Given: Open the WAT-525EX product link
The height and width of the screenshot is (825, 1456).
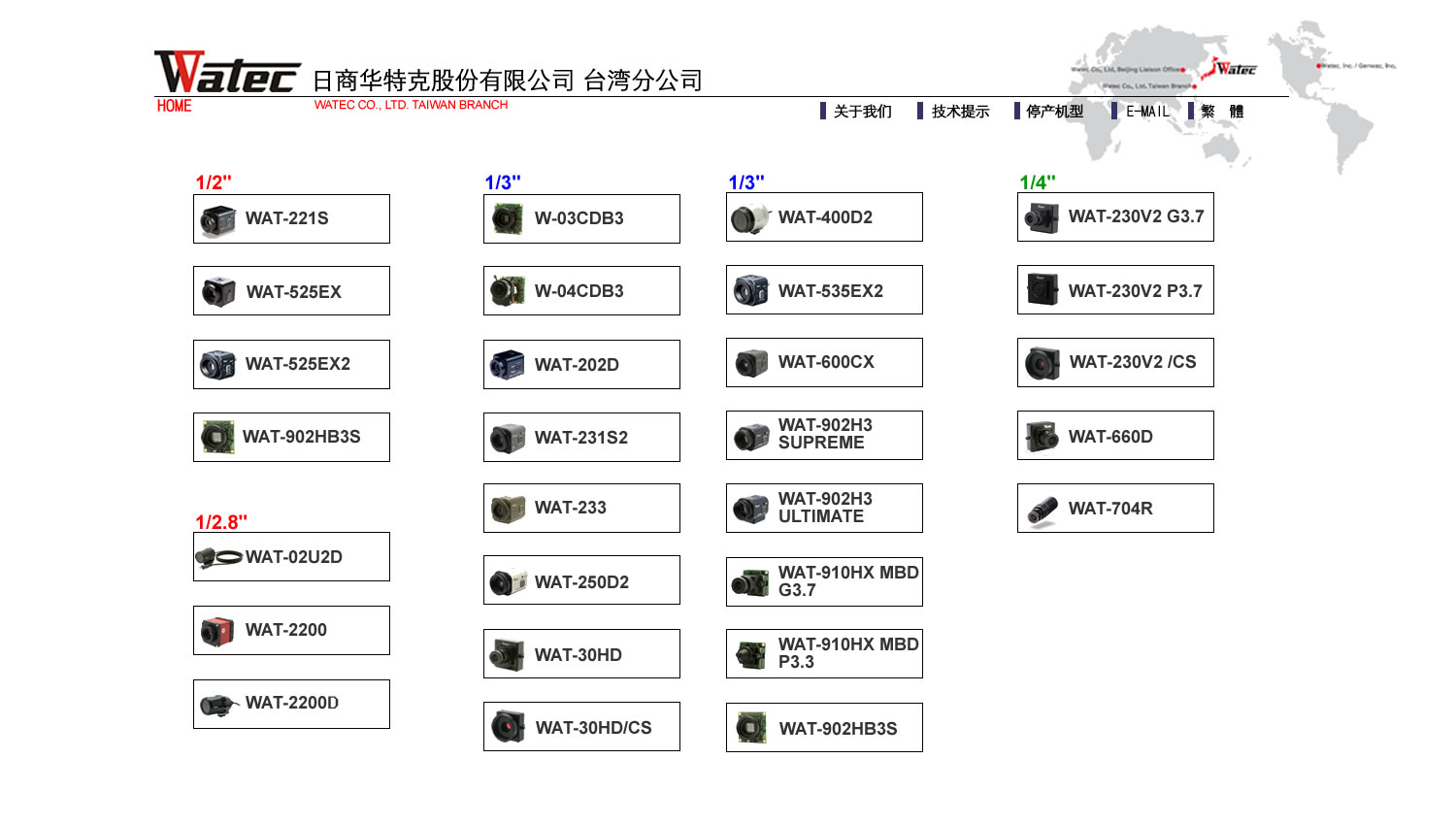Looking at the screenshot, I should [294, 292].
